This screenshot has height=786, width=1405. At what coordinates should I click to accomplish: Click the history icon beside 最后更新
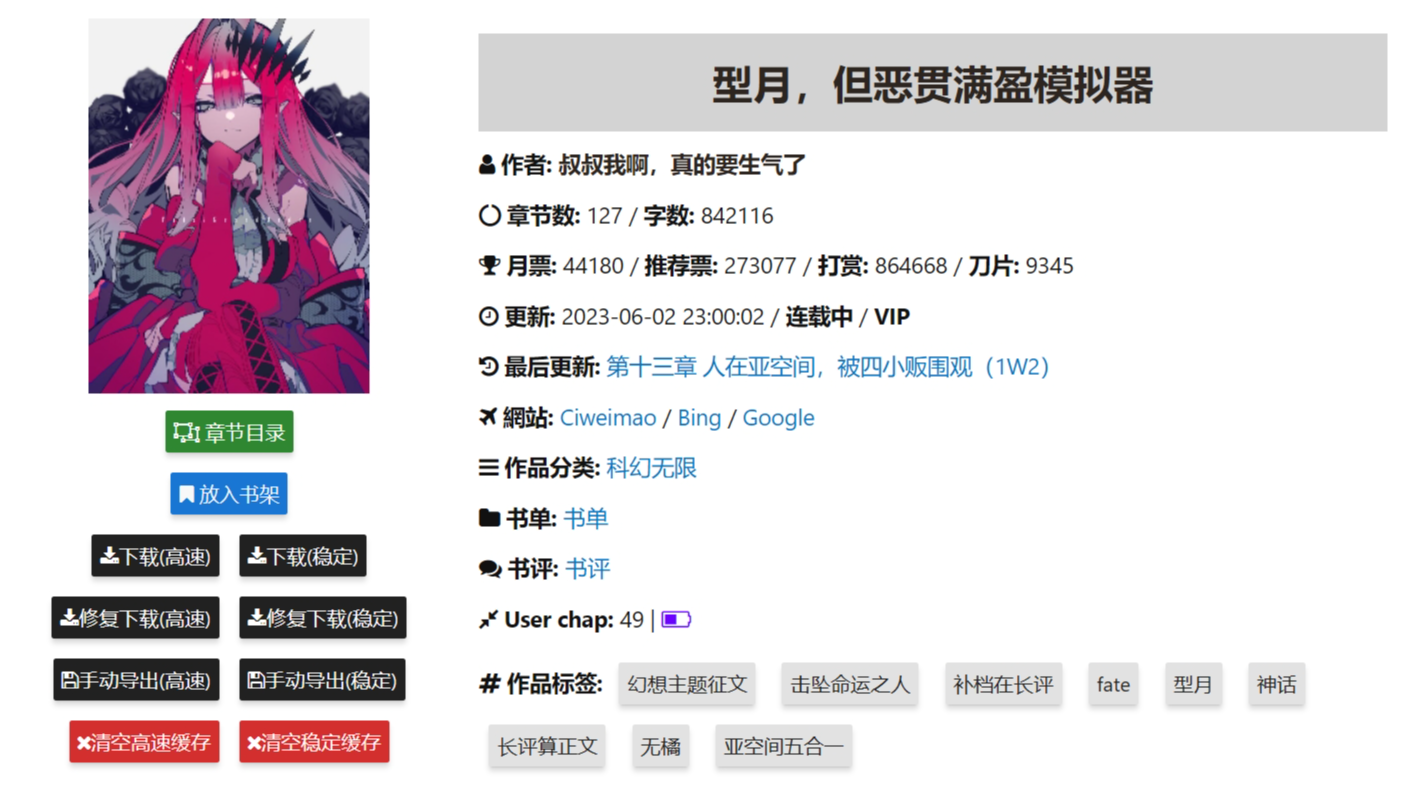click(488, 367)
